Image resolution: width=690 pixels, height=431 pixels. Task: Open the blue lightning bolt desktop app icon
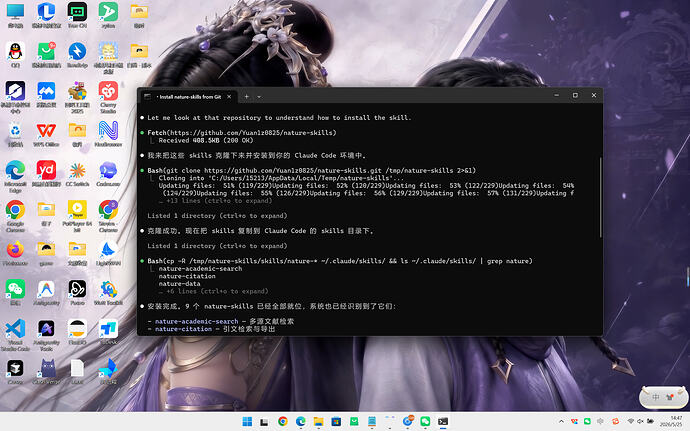[77, 52]
